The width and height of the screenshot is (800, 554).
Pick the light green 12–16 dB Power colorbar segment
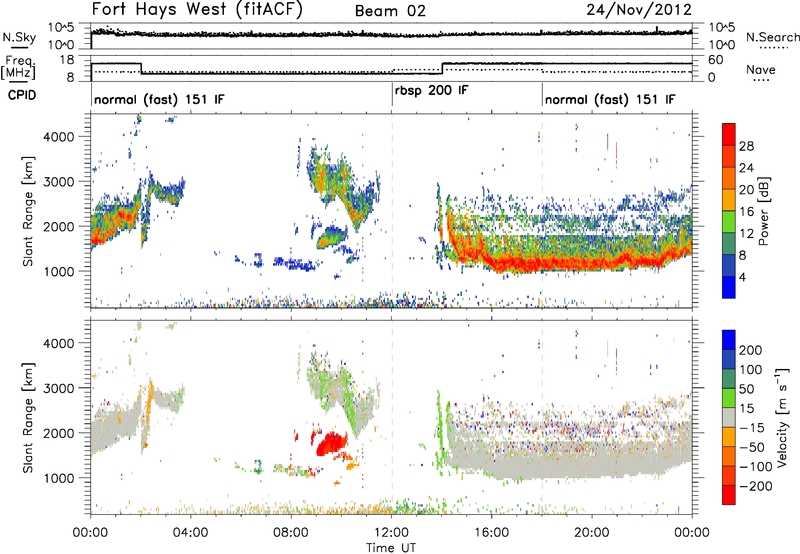(729, 222)
